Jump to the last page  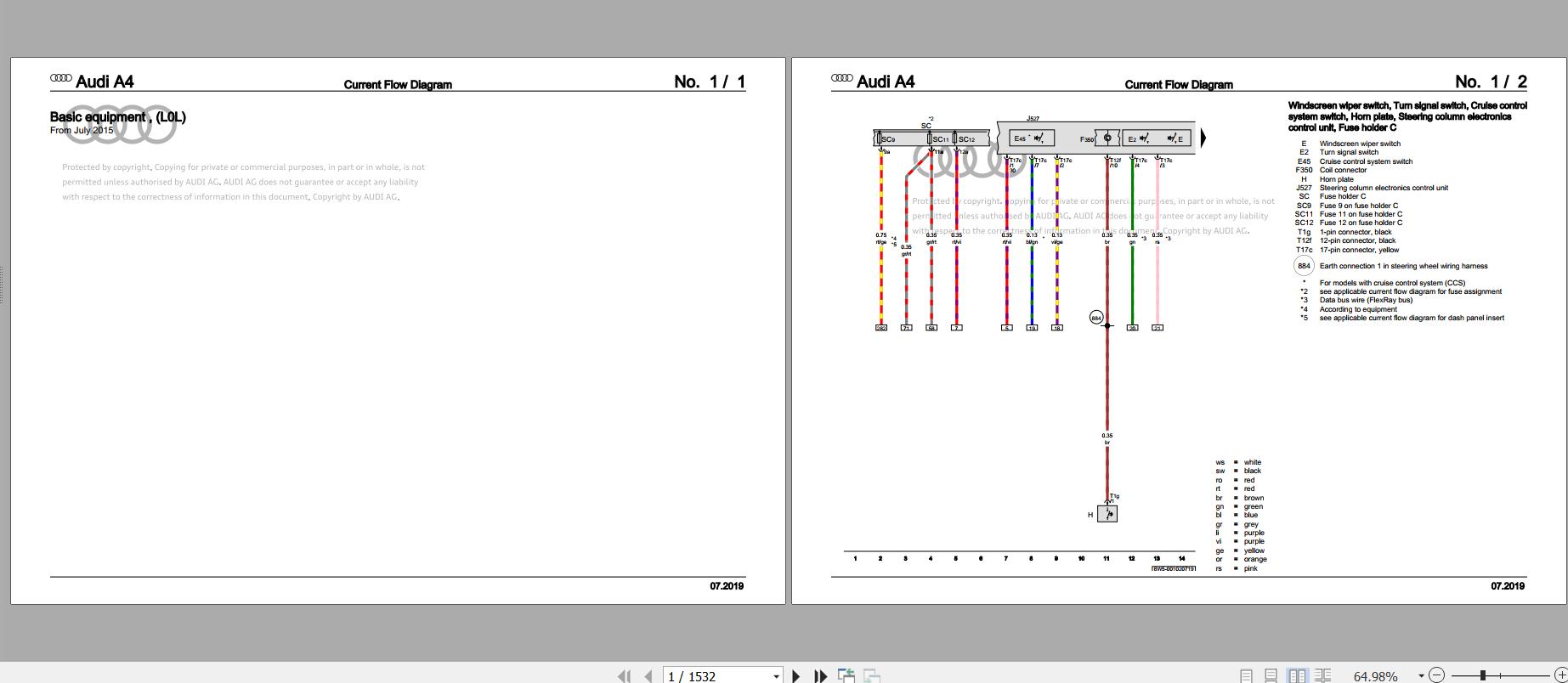coord(820,676)
